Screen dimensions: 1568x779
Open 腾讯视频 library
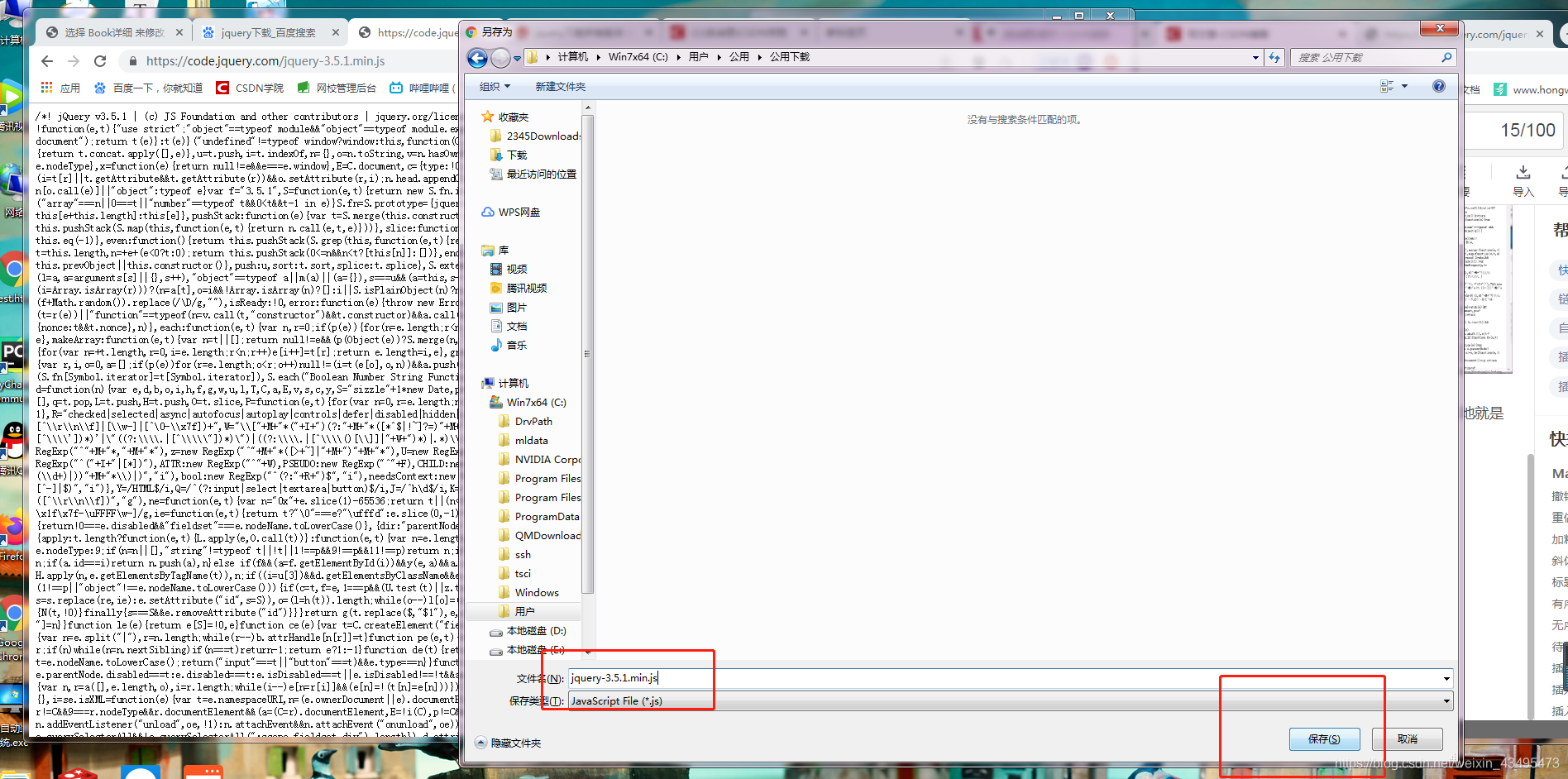526,289
